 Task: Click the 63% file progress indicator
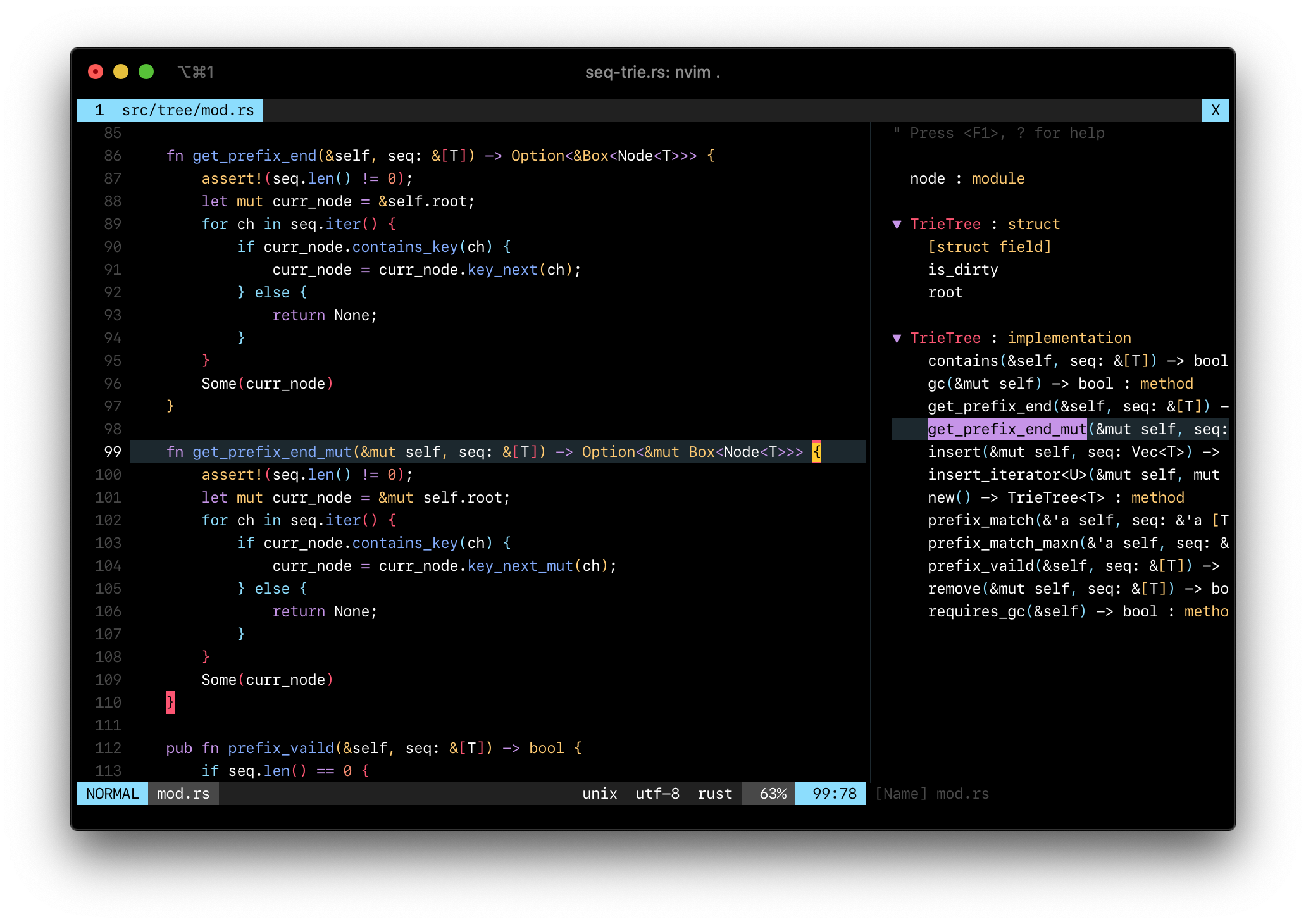pos(773,794)
